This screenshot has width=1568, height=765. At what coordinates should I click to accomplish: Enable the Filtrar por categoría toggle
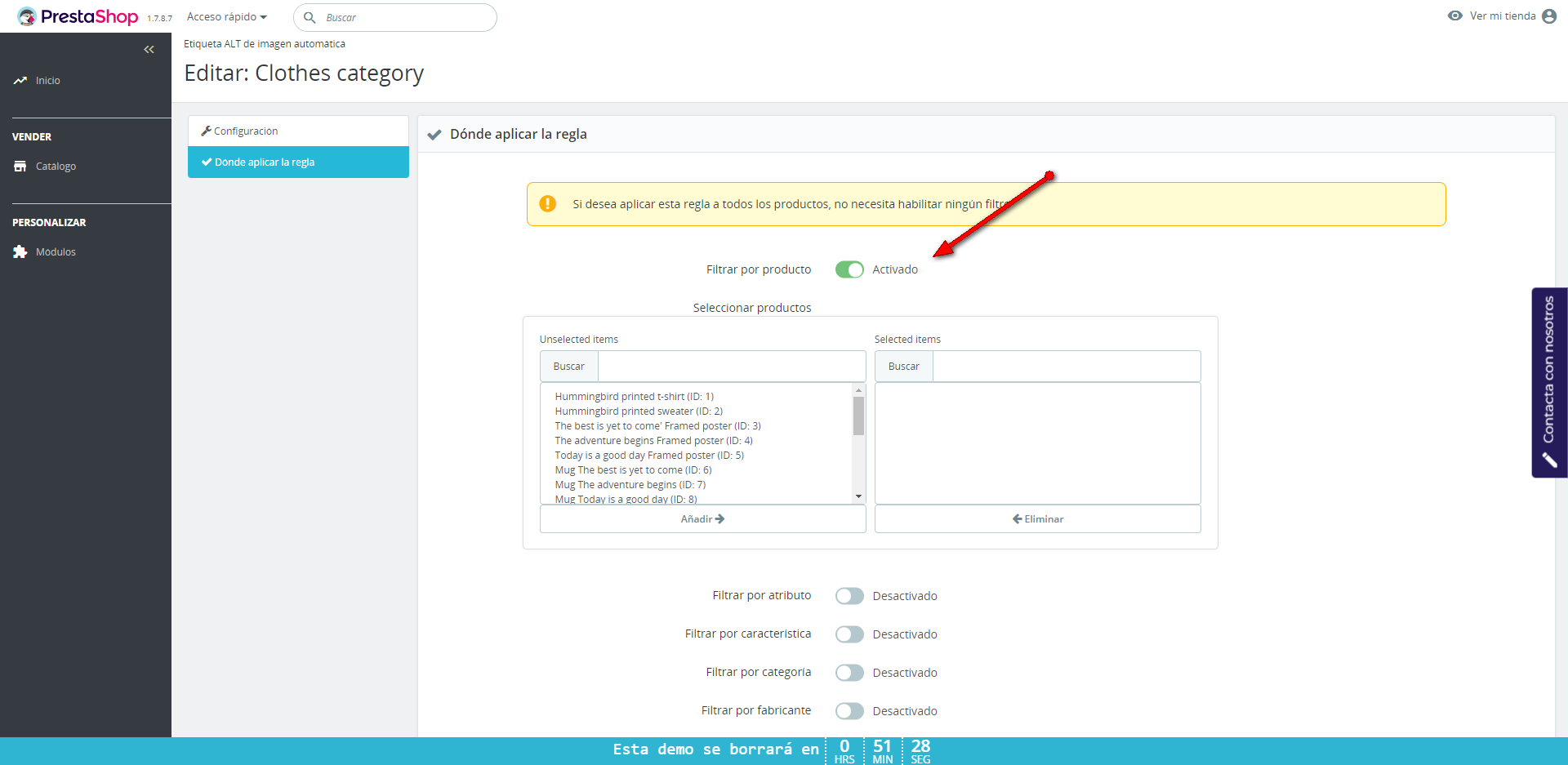click(849, 673)
